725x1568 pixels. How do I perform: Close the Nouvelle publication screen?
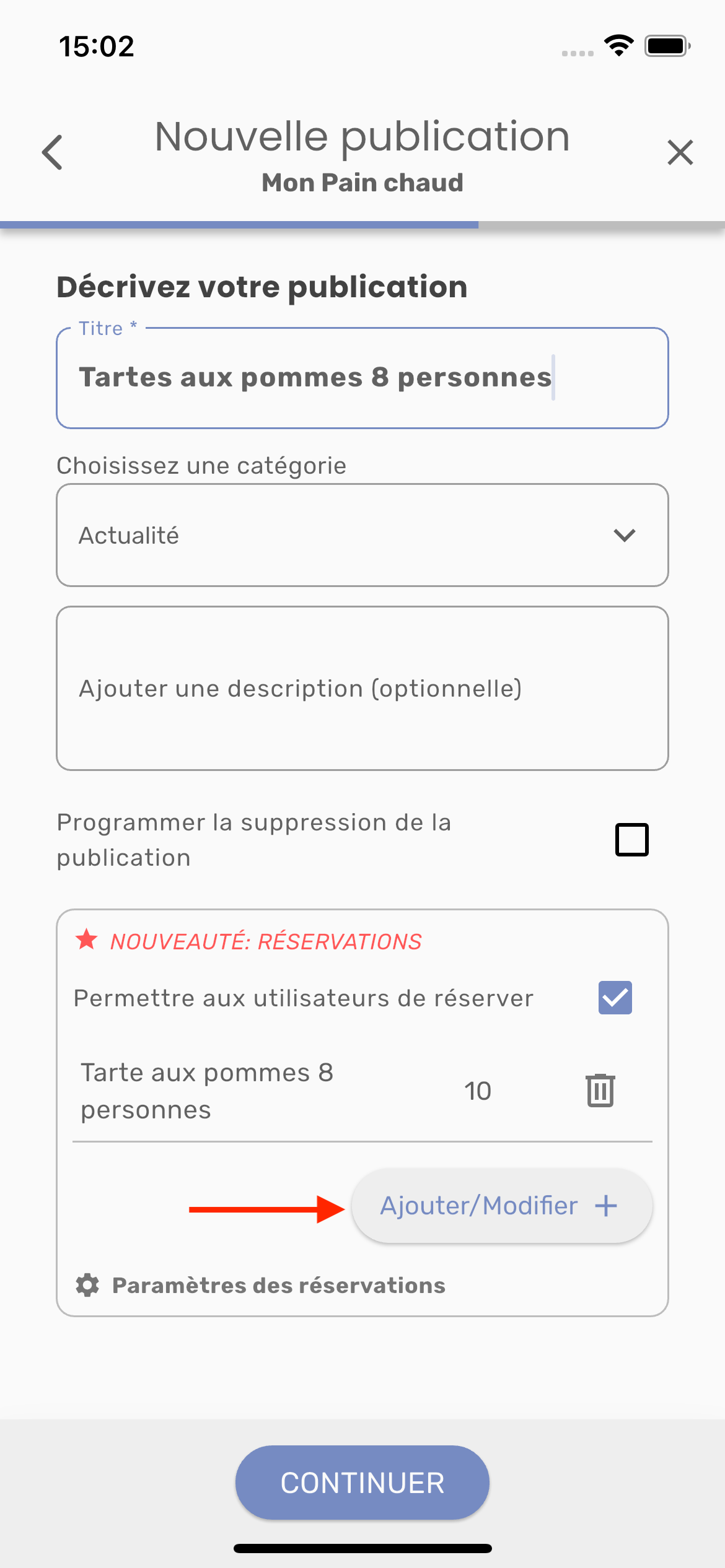point(680,152)
